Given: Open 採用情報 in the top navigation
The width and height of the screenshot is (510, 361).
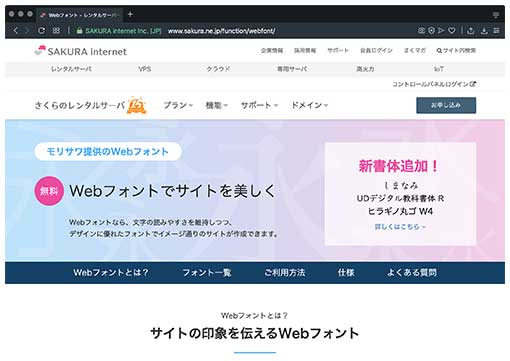Looking at the screenshot, I should coord(305,51).
